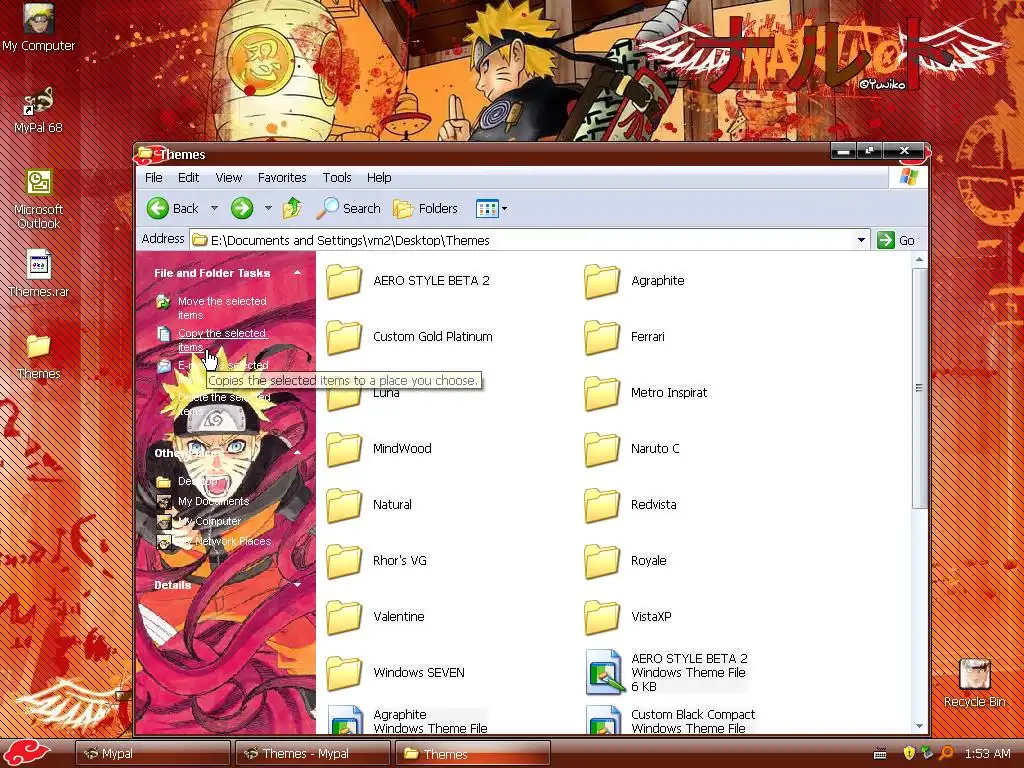Click the scroll down arrow
The height and width of the screenshot is (768, 1024).
pos(920,726)
